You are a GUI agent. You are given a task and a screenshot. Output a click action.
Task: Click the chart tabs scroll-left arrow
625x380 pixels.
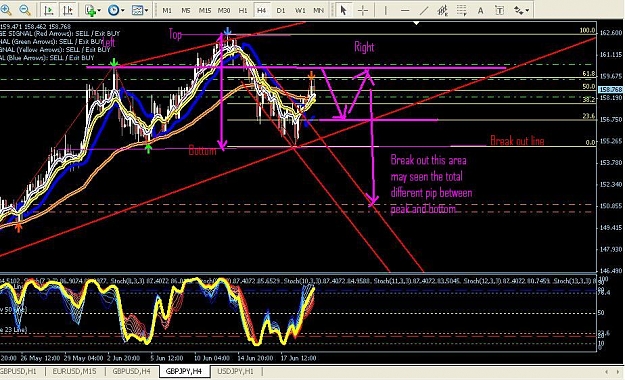pyautogui.click(x=606, y=372)
